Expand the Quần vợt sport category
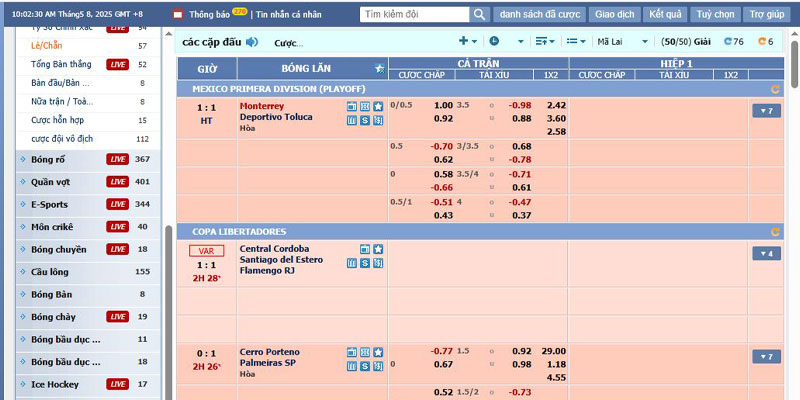 tap(88, 182)
